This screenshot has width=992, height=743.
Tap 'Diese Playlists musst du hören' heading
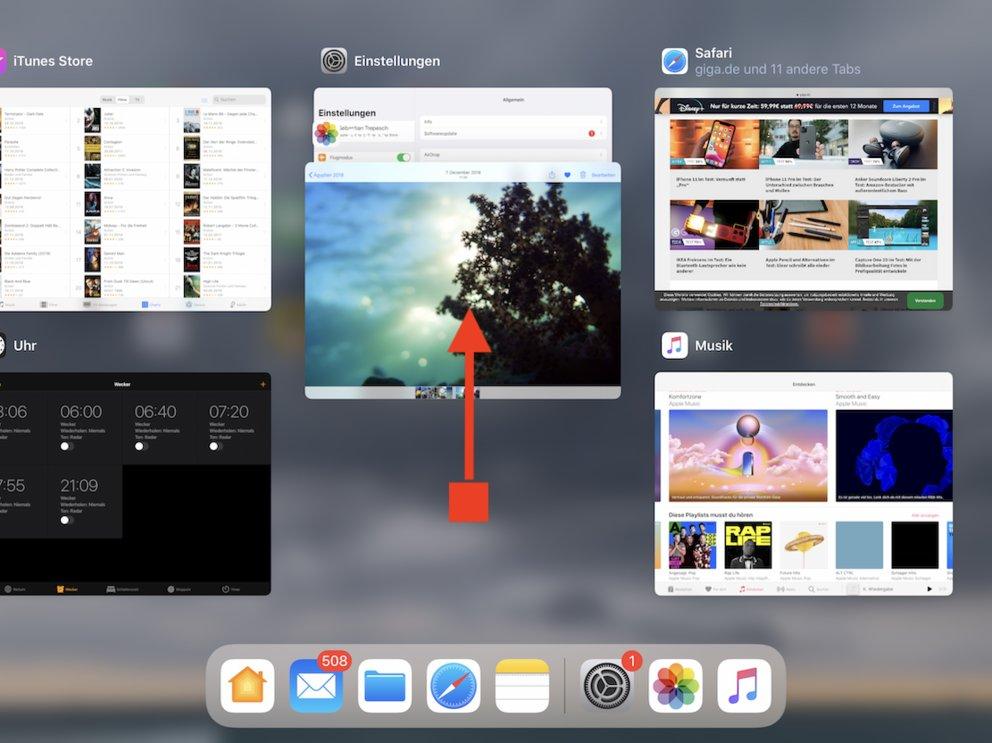(x=710, y=515)
